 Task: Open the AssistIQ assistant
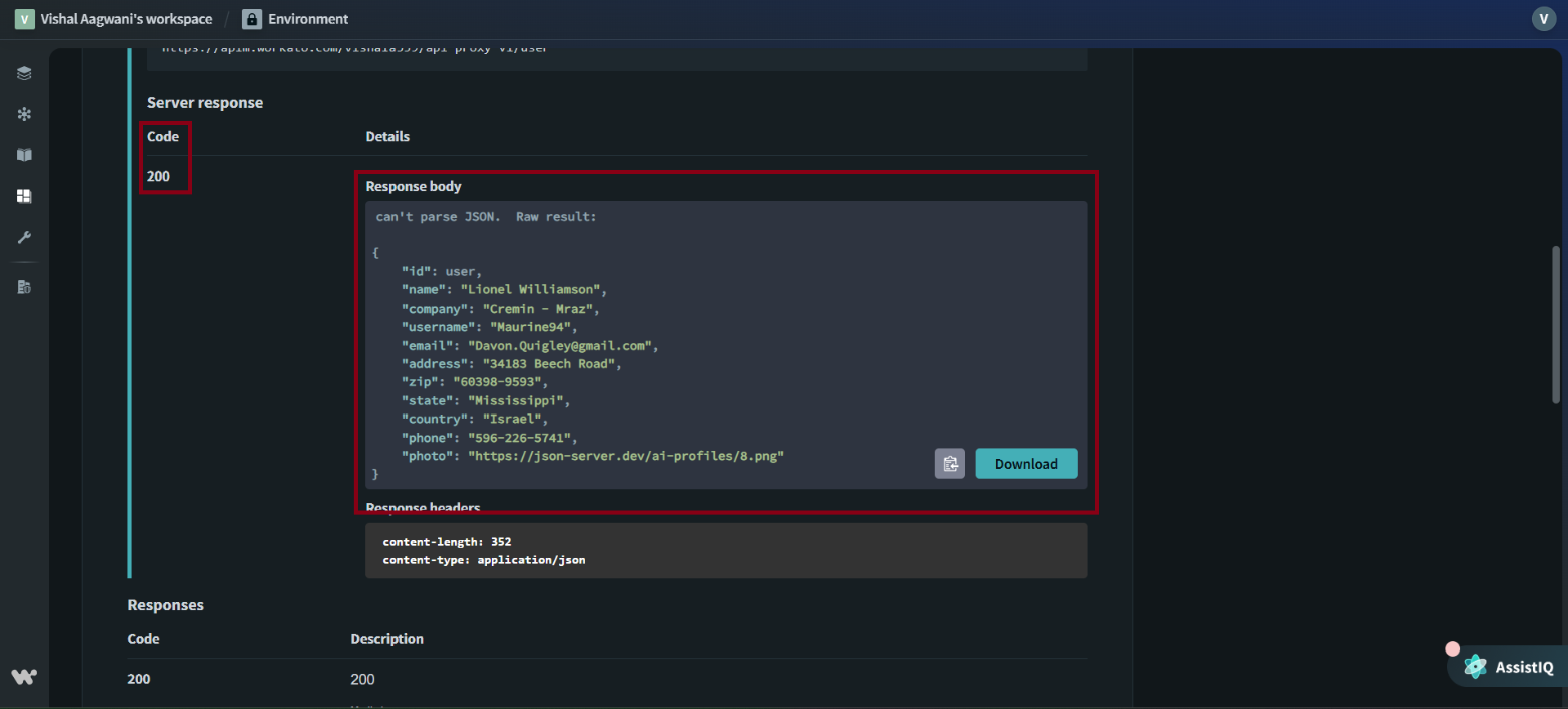1510,667
